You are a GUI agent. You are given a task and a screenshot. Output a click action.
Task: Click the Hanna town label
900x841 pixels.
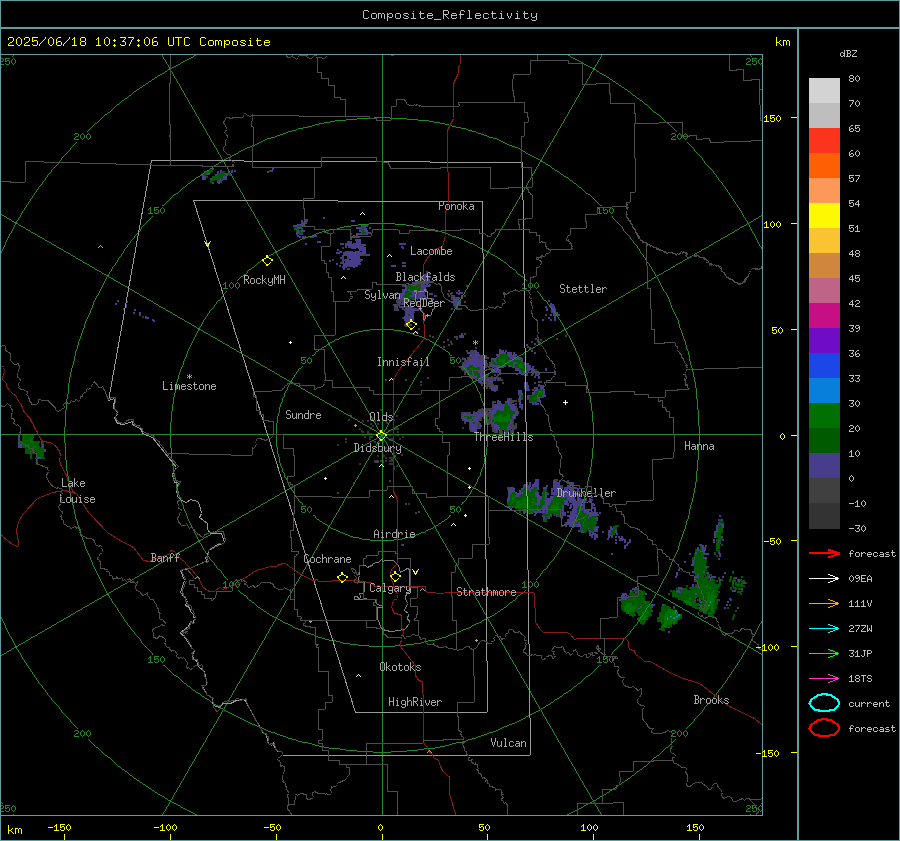tap(699, 446)
